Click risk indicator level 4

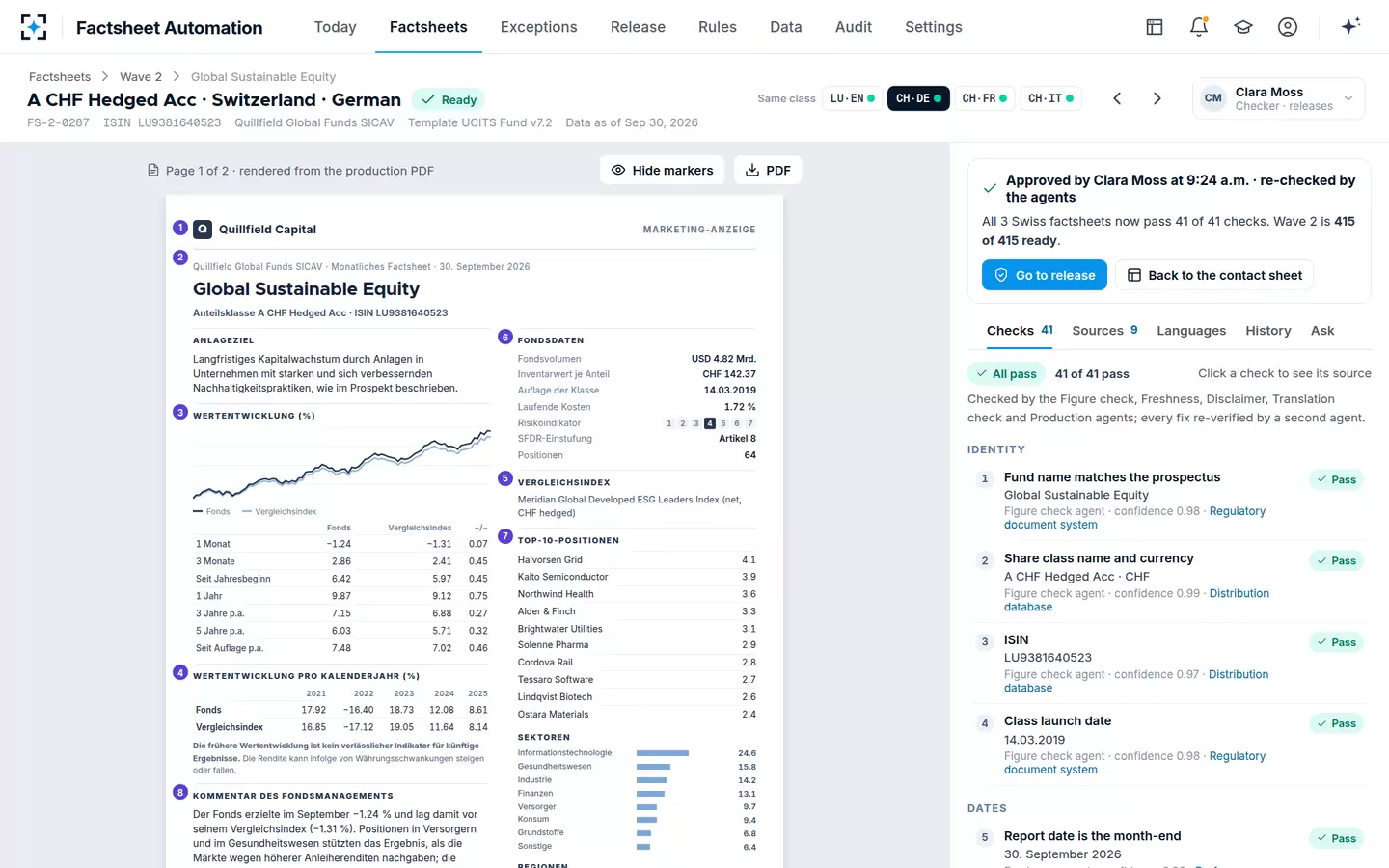710,423
